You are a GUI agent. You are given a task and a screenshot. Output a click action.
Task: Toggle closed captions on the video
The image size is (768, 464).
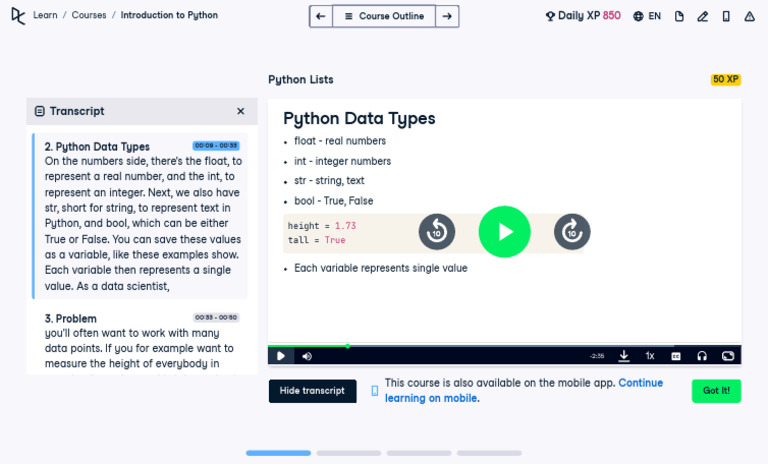(x=676, y=356)
